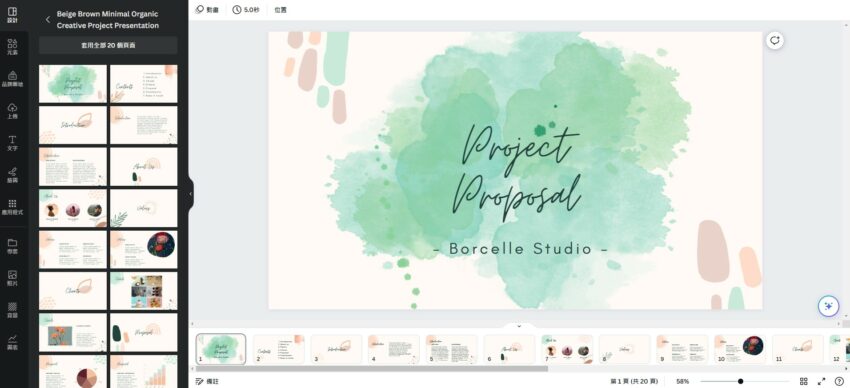Image resolution: width=850 pixels, height=388 pixels.
Task: Open the 備註 (Notes) panel
Action: click(207, 381)
